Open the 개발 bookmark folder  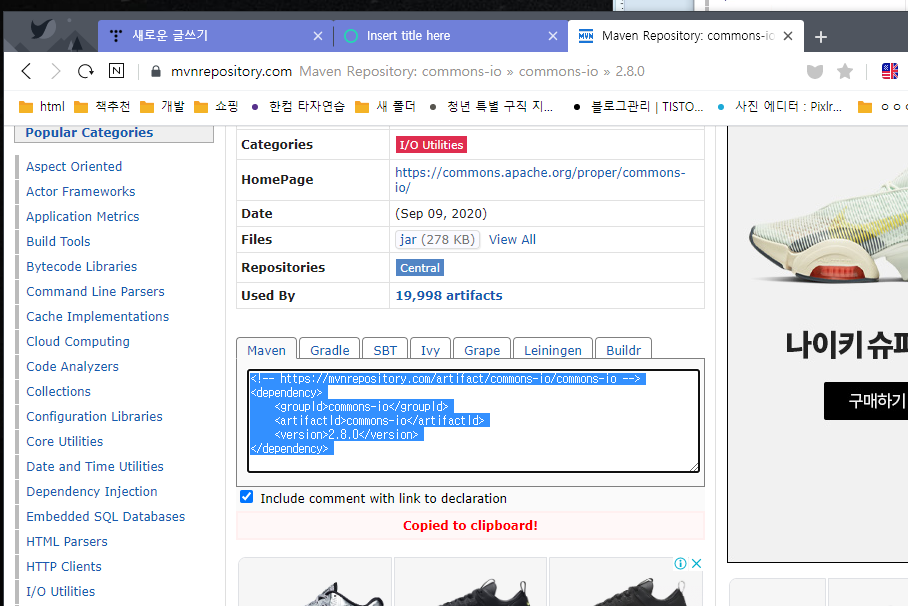(x=163, y=107)
